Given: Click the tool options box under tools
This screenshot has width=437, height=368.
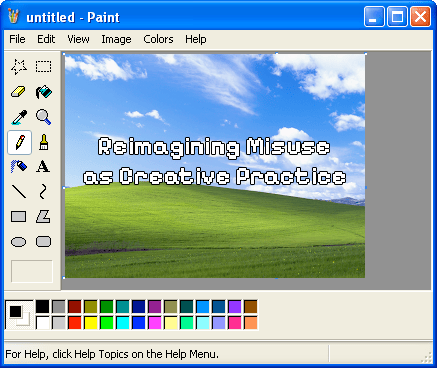Looking at the screenshot, I should click(32, 271).
